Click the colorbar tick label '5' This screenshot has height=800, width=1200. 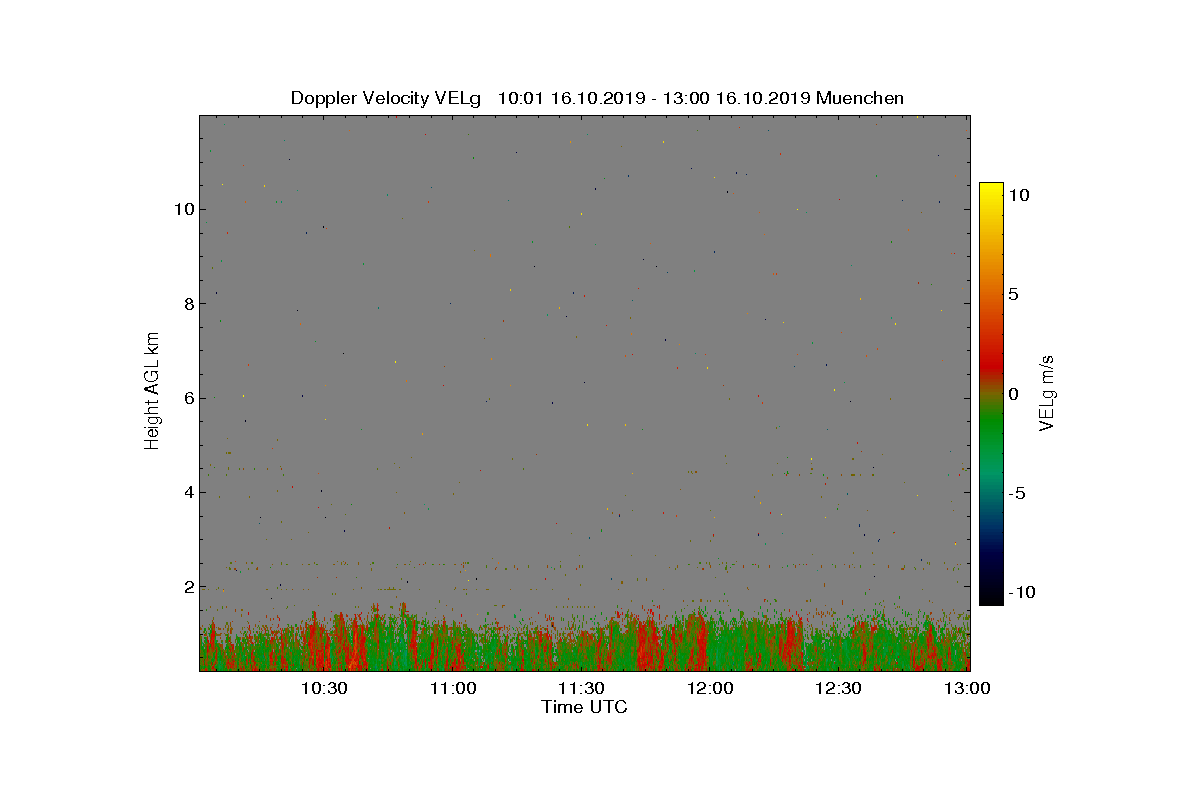(x=1014, y=295)
